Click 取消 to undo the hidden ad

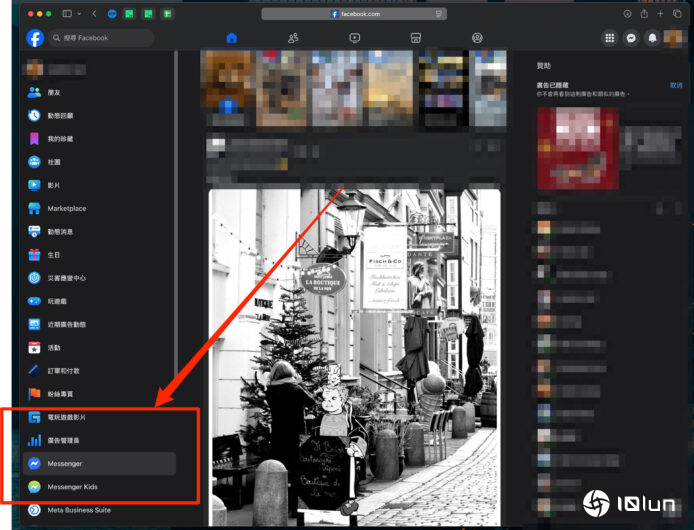[x=676, y=86]
